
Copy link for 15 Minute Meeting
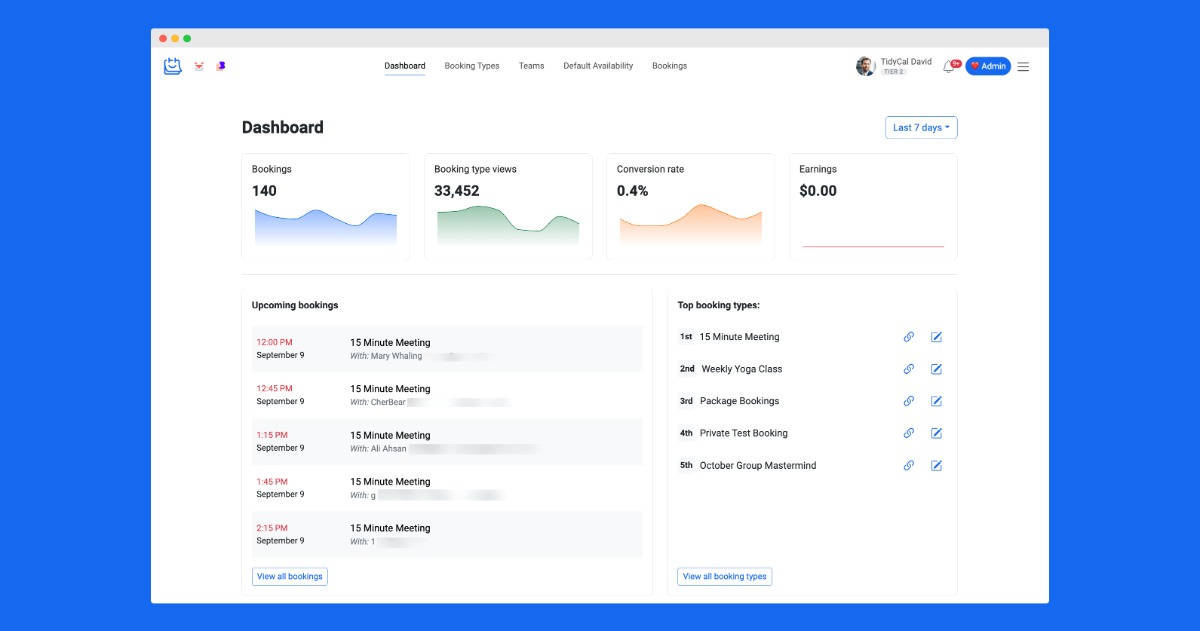909,337
